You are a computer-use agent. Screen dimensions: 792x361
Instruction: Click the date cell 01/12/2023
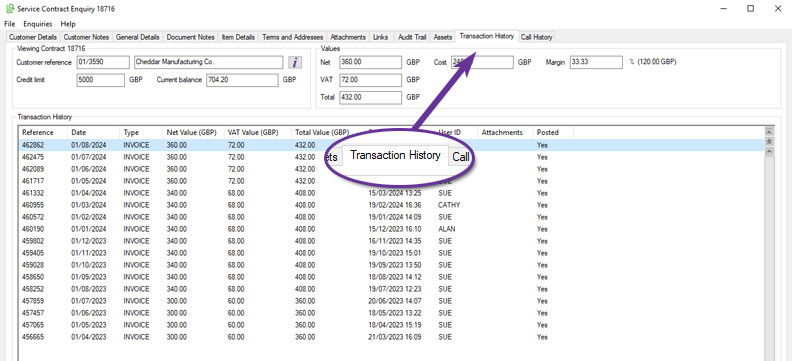point(88,241)
